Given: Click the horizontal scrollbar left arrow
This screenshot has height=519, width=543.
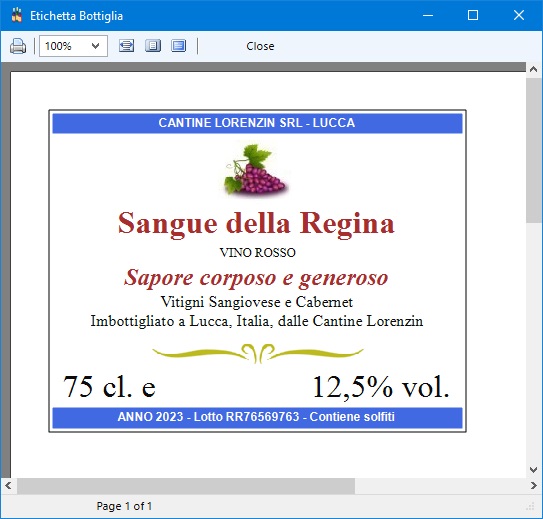Looking at the screenshot, I should 8,486.
